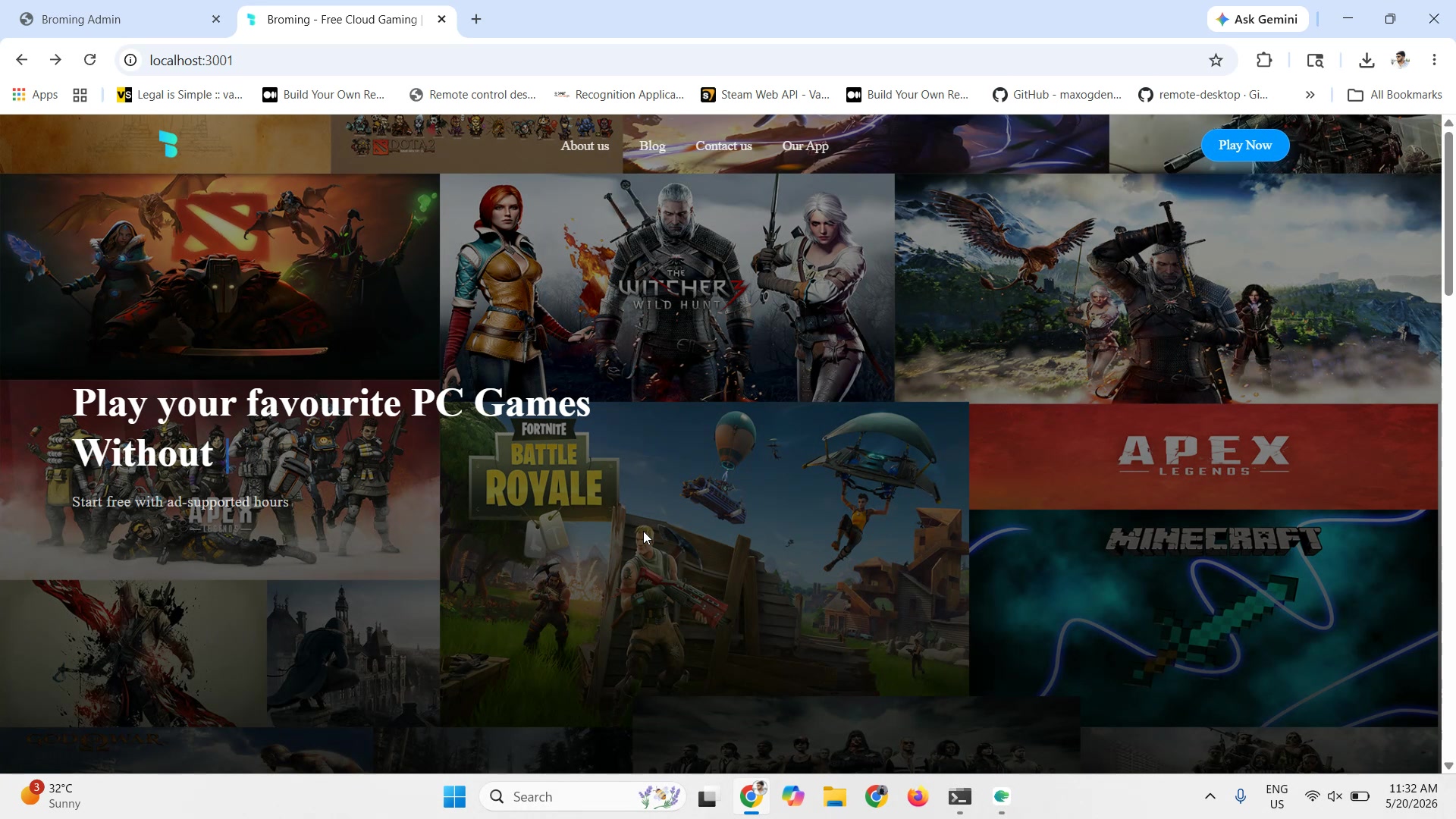Open the clock showing 11:32 AM
Screen dimensions: 1456x819
(x=1411, y=796)
